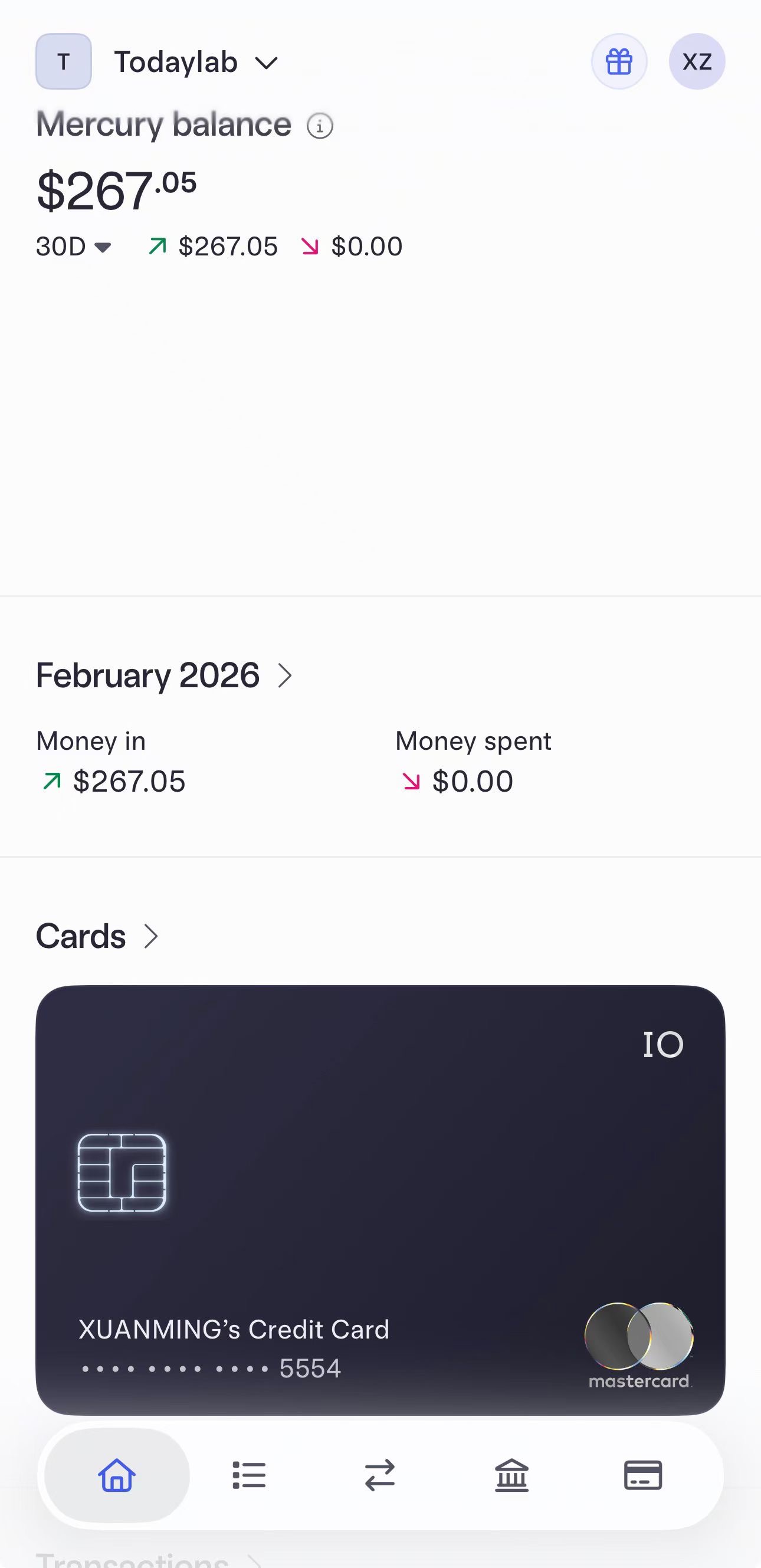
Task: Open the cards tab in navigation
Action: coord(643,1475)
